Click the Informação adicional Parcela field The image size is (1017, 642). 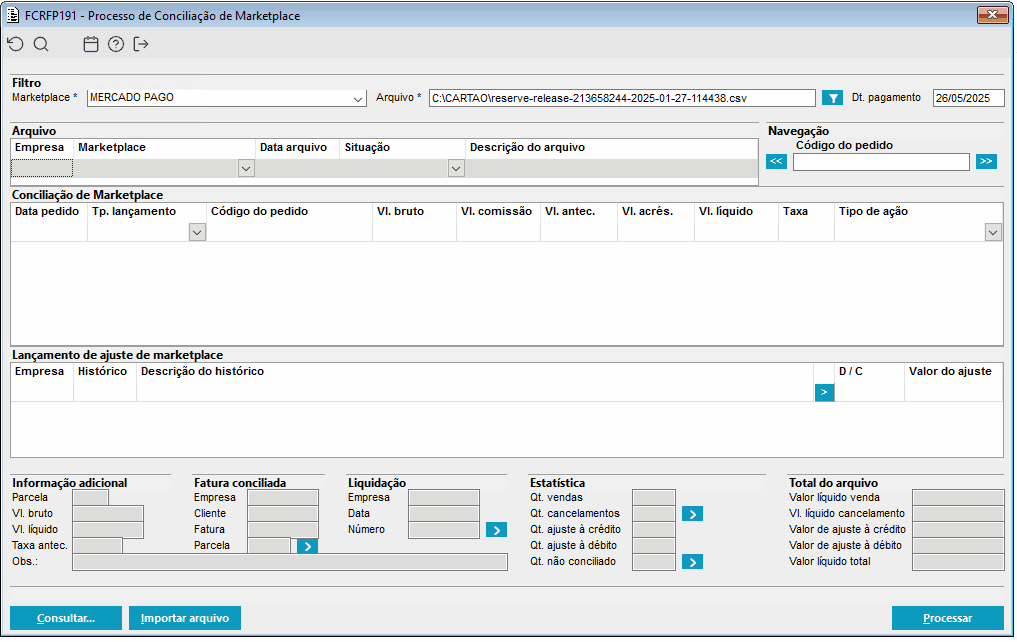[90, 498]
